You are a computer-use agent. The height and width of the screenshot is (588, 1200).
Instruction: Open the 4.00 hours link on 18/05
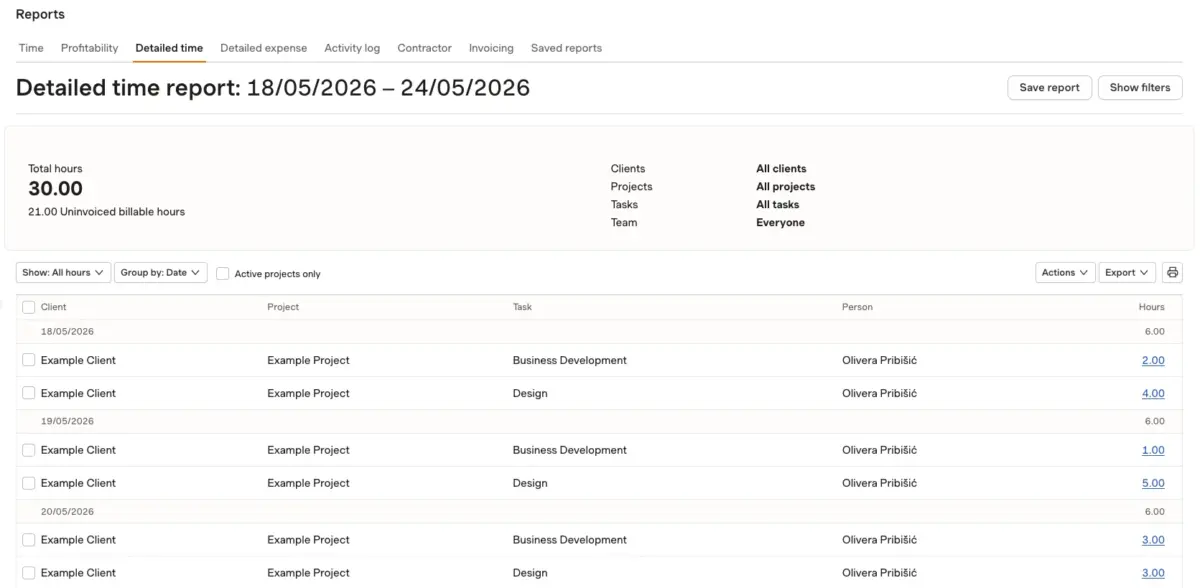1153,393
